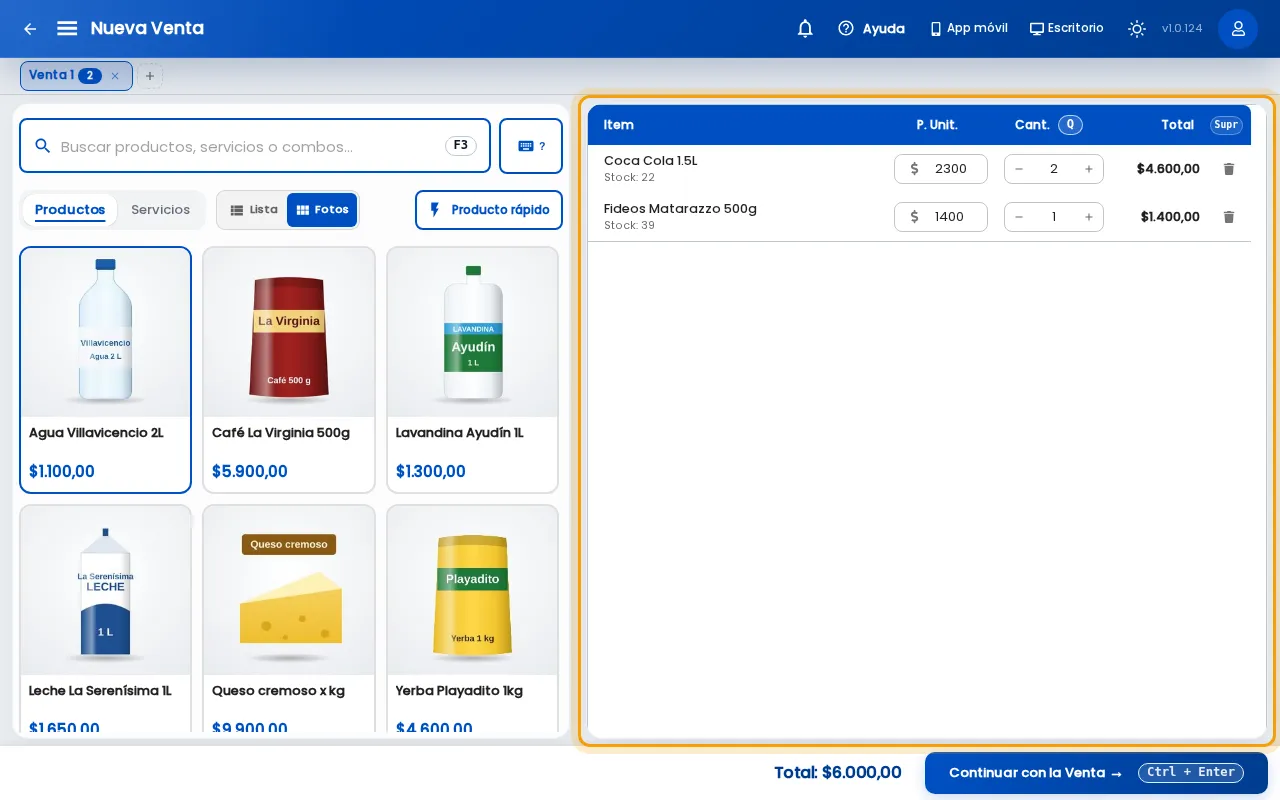Increase Fideos Matarazzo quantity
The image size is (1280, 800).
(1089, 217)
